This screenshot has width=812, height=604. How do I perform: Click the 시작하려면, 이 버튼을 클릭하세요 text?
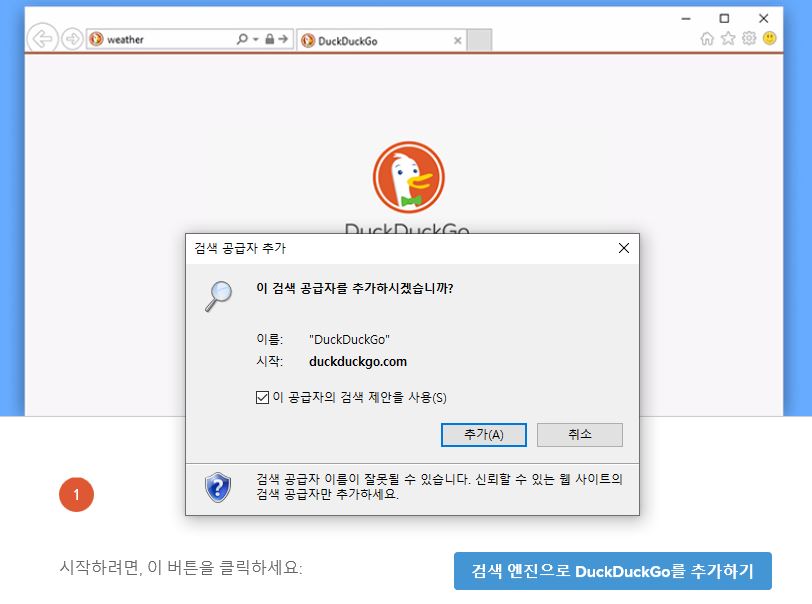(181, 567)
